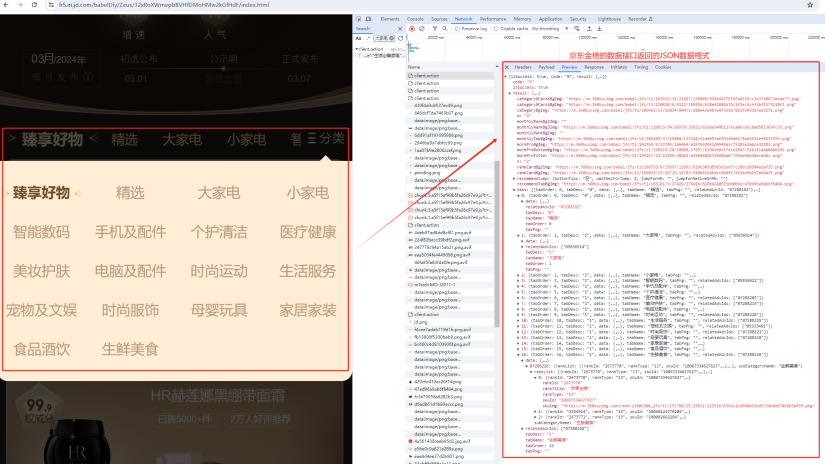Select the 智能数码 category
Image resolution: width=825 pixels, height=464 pixels.
click(x=41, y=232)
